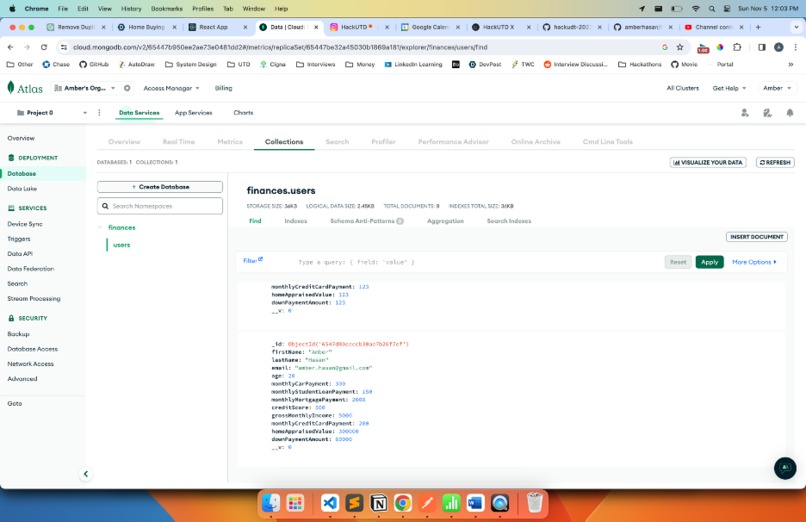Open the macOS Spotlight search icon
This screenshot has height=522, width=806.
[x=711, y=9]
